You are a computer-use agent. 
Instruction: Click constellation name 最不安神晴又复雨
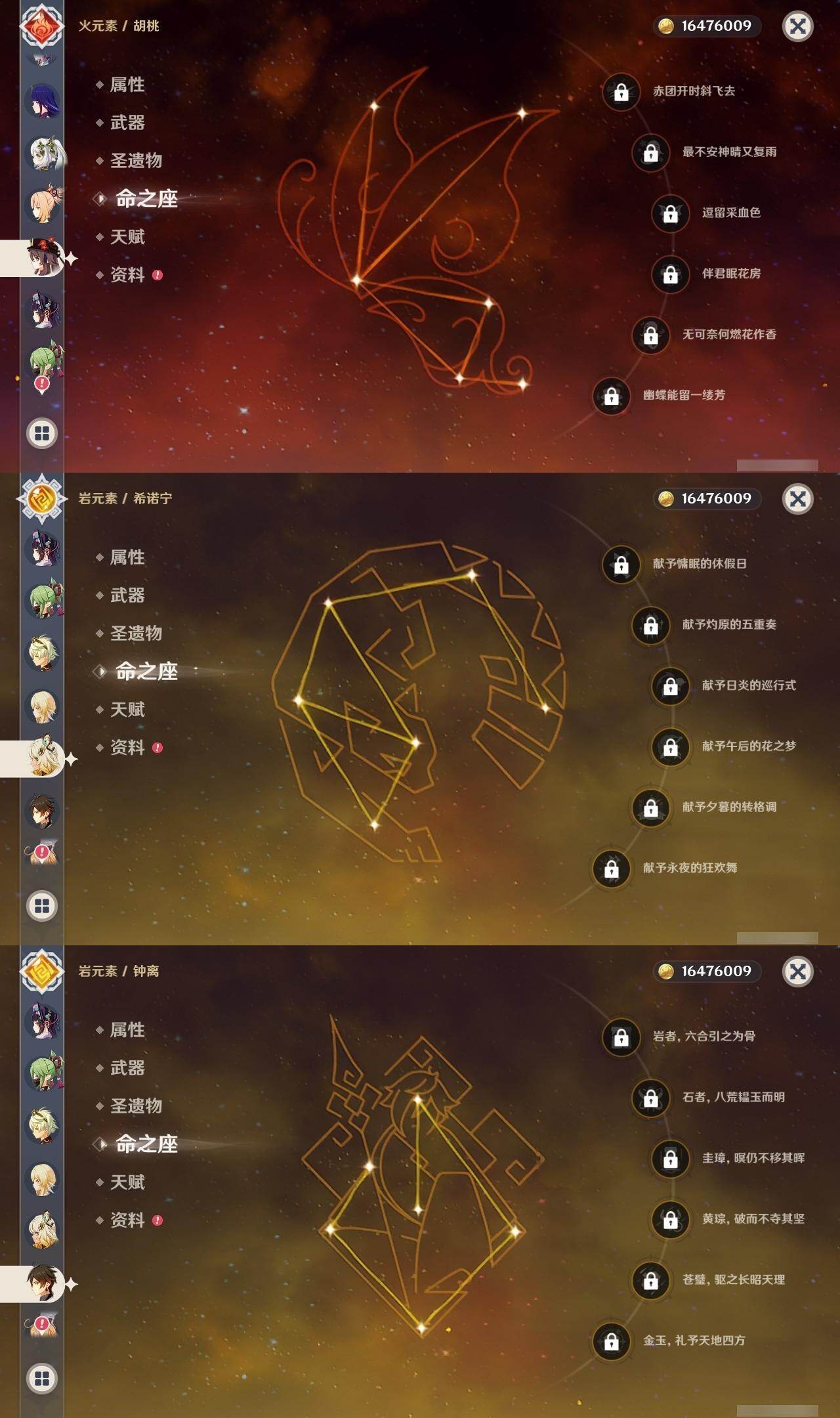729,152
